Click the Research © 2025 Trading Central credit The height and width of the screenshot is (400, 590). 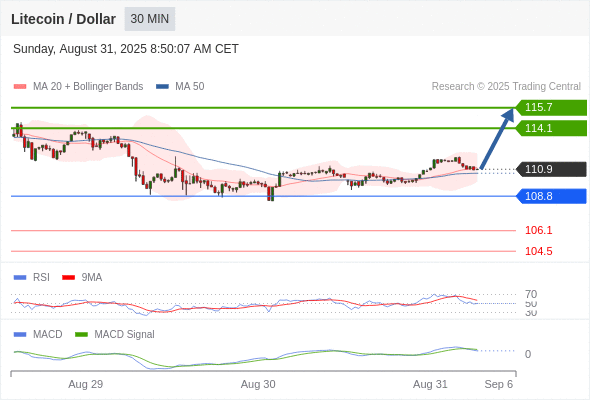[506, 87]
